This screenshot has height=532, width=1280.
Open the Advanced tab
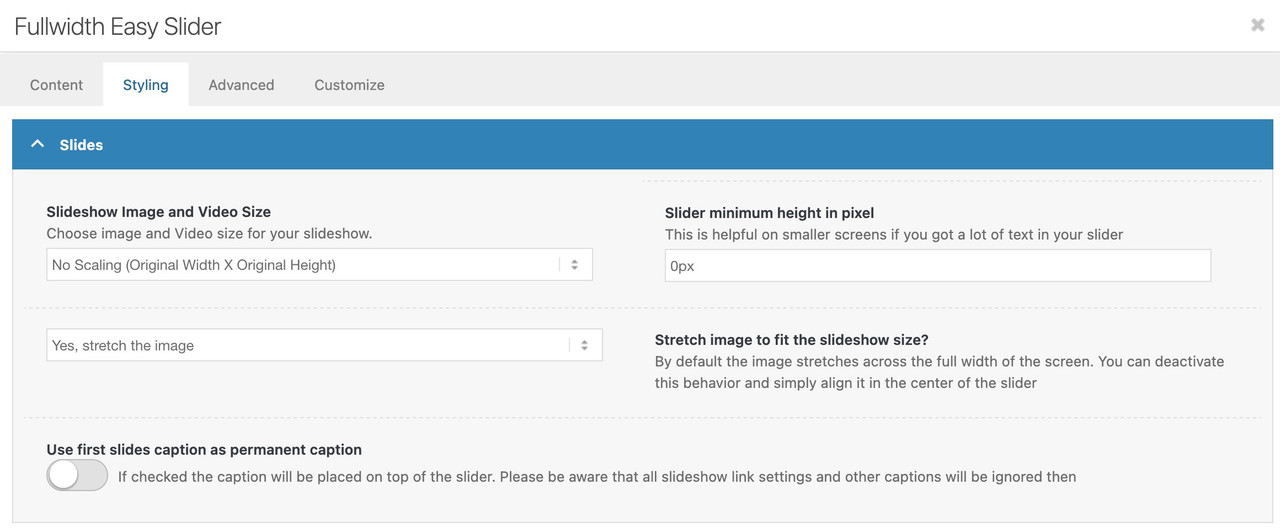(x=241, y=85)
